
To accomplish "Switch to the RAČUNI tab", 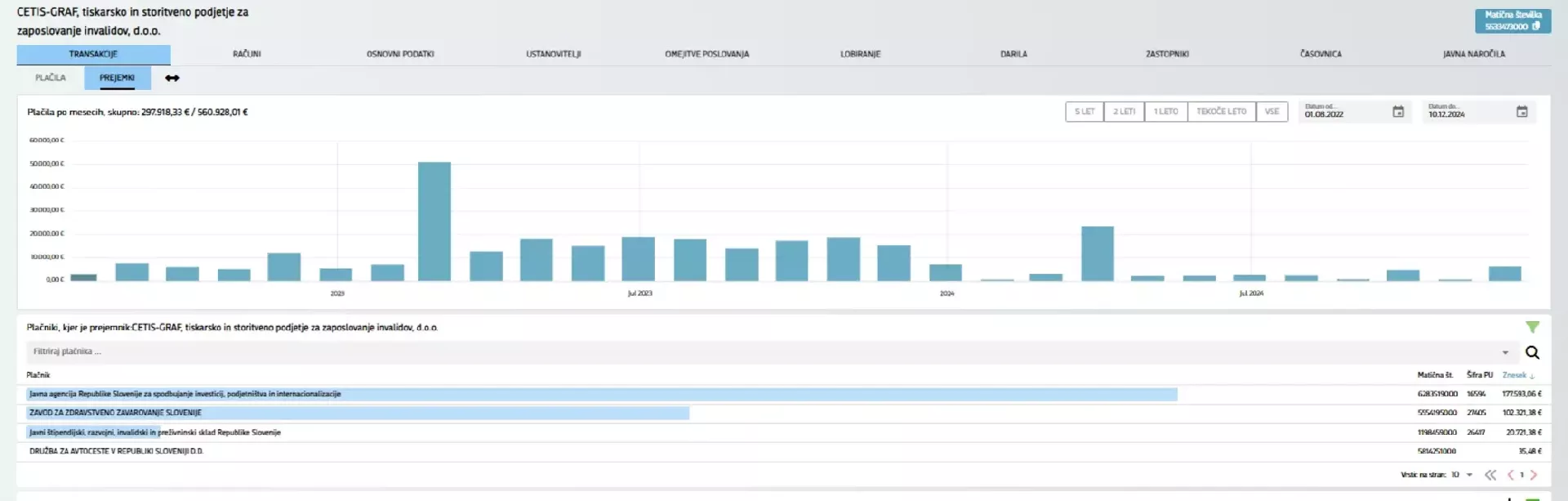I will (x=247, y=54).
